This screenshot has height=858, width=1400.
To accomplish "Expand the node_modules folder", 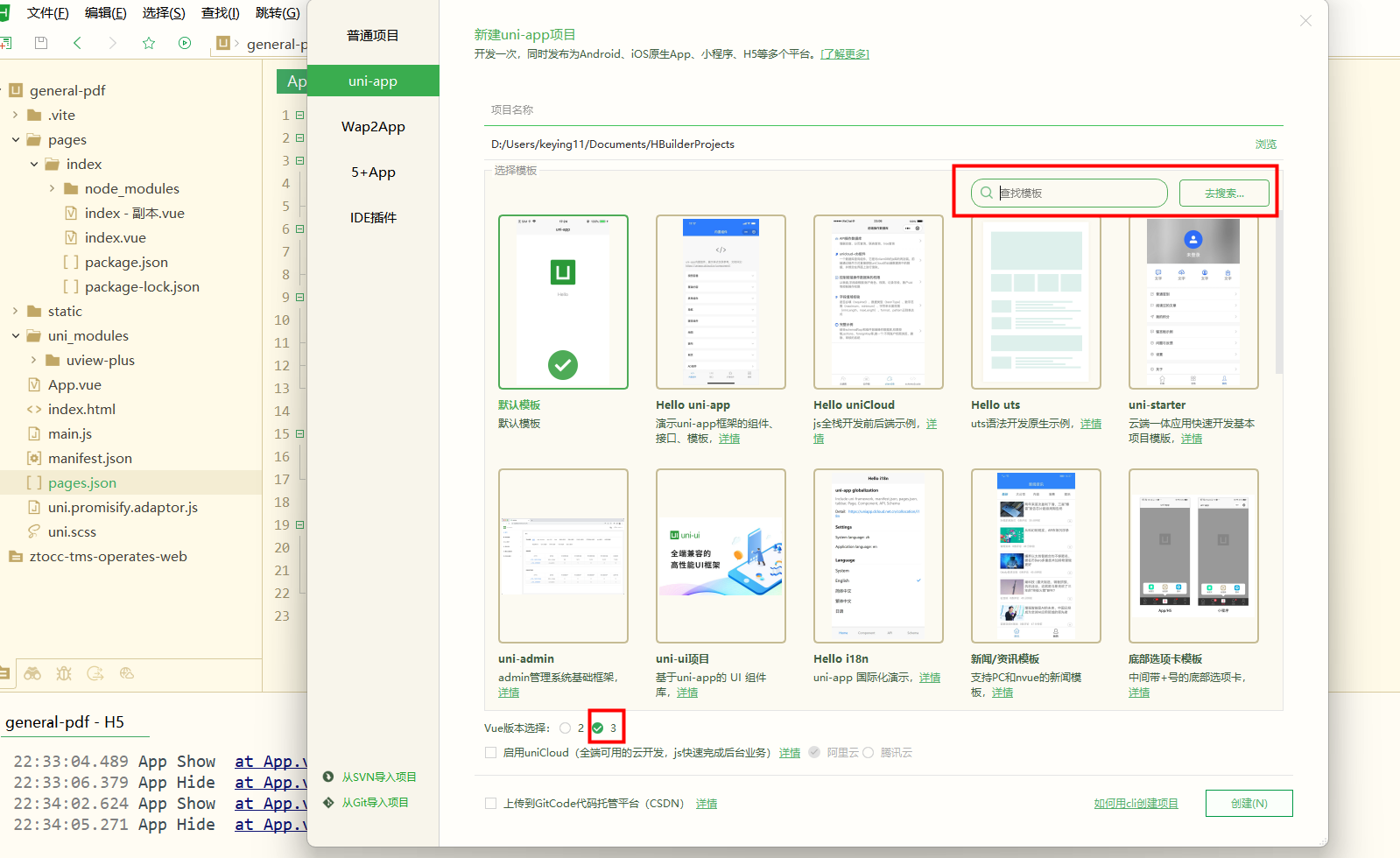I will (x=53, y=188).
